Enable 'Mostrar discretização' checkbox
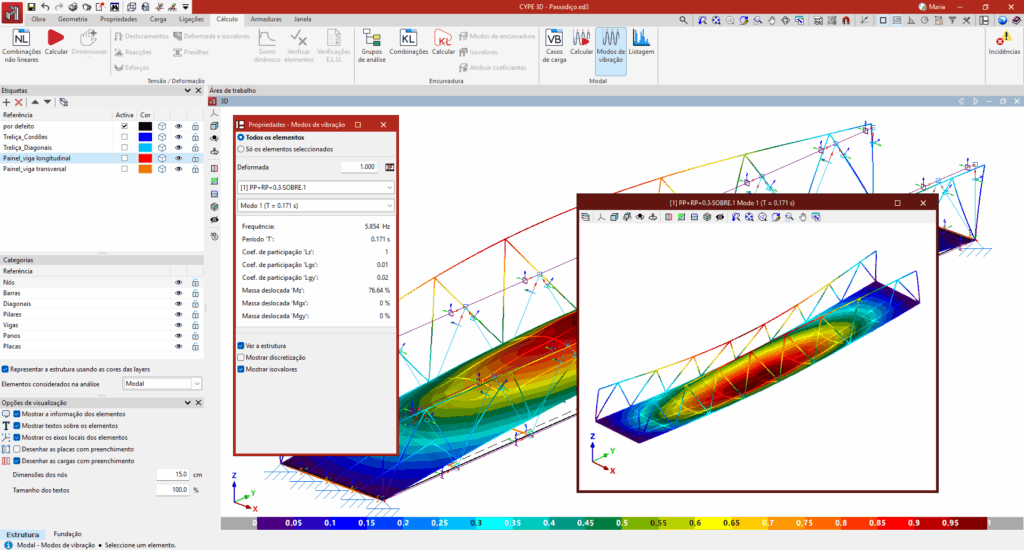The height and width of the screenshot is (550, 1024). pyautogui.click(x=241, y=357)
